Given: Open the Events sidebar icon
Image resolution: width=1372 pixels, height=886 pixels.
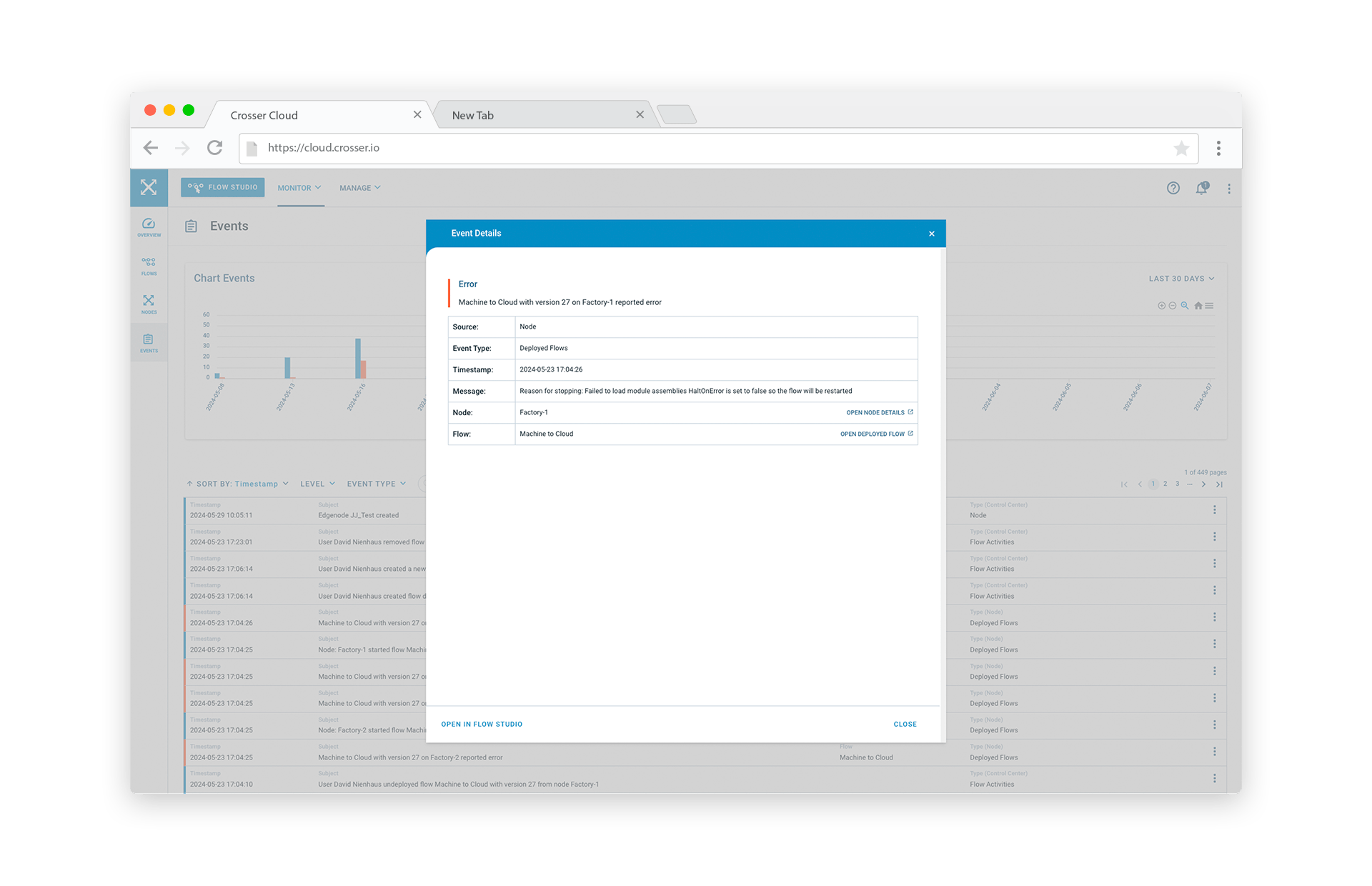Looking at the screenshot, I should pos(149,343).
